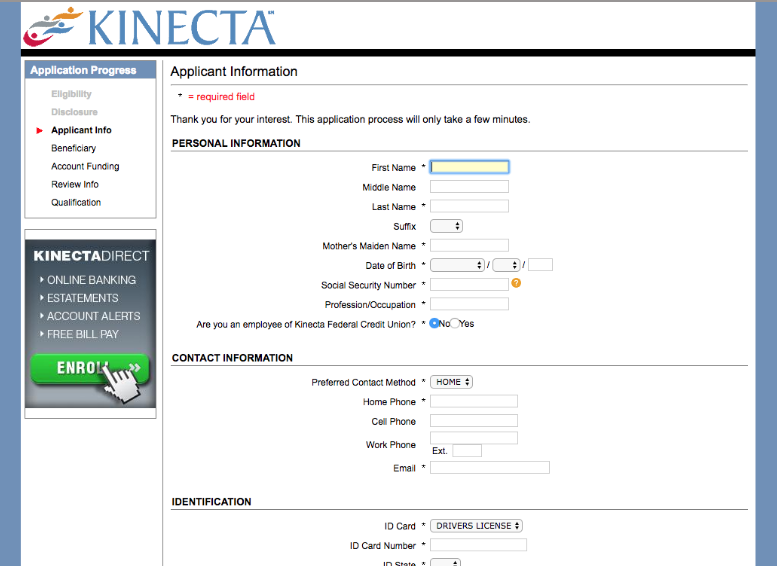The image size is (777, 566).
Task: Open the Suffix dropdown
Action: pyautogui.click(x=446, y=226)
